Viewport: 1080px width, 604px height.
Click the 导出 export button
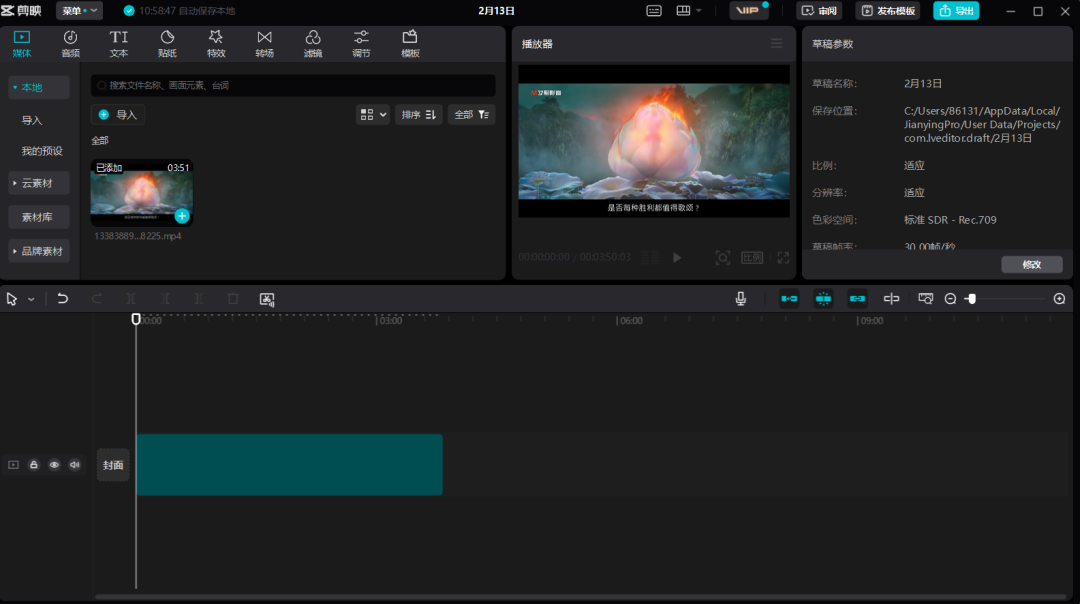click(956, 10)
